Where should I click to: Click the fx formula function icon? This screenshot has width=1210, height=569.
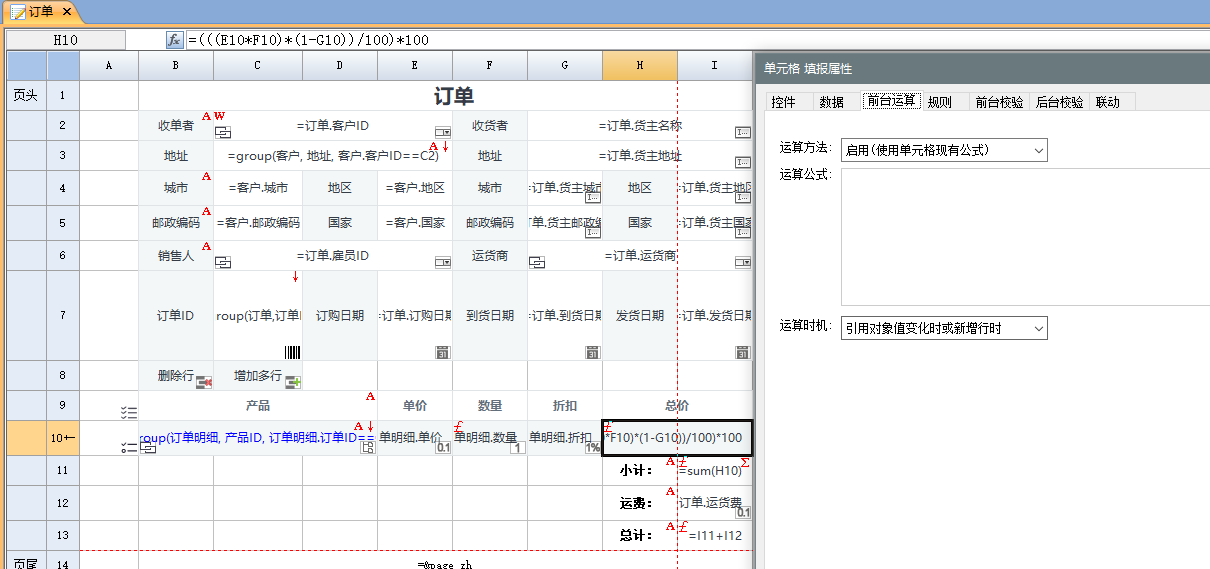174,40
